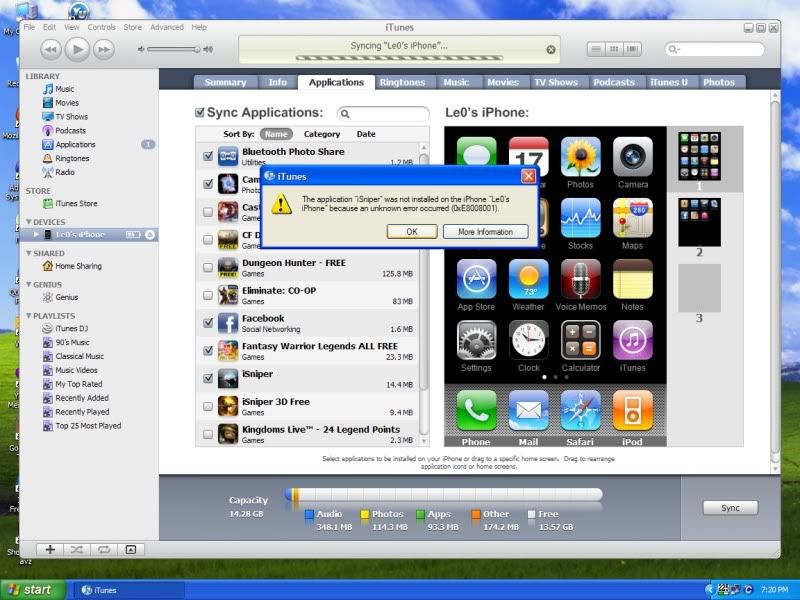The image size is (800, 600).
Task: Click the Facebook app icon in list
Action: click(x=228, y=323)
